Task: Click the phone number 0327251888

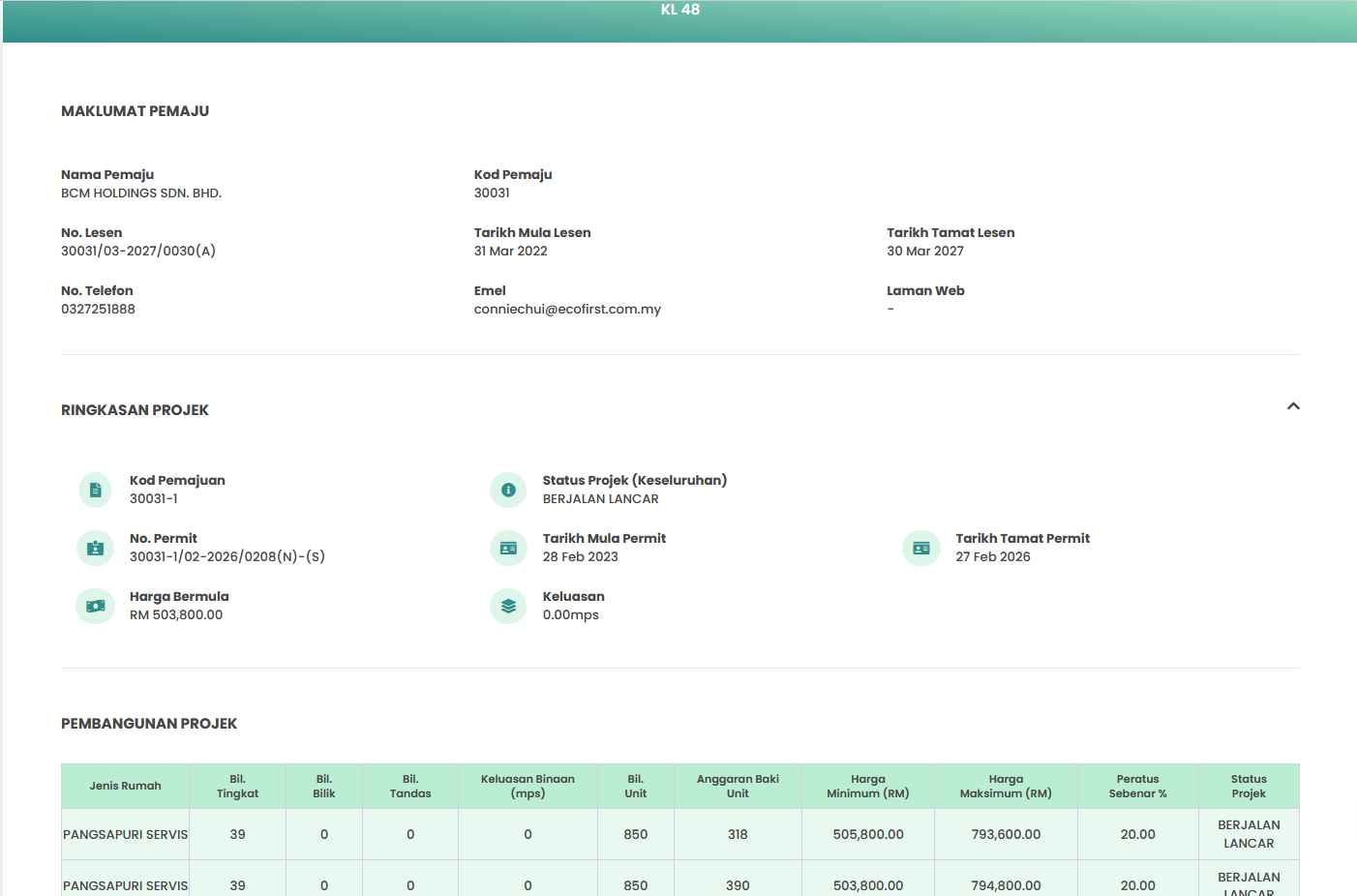Action: click(x=98, y=310)
